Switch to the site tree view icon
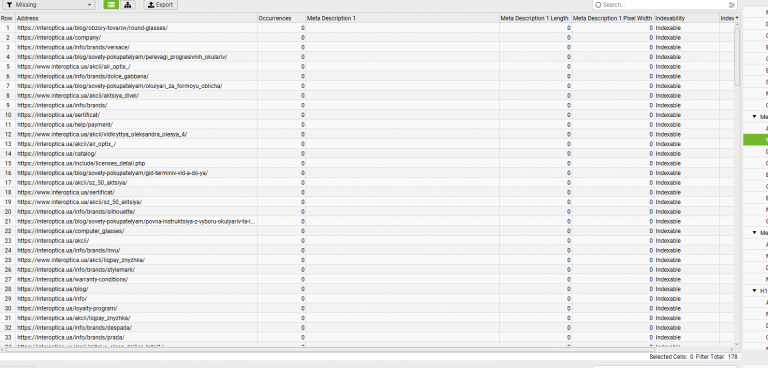 [127, 4]
